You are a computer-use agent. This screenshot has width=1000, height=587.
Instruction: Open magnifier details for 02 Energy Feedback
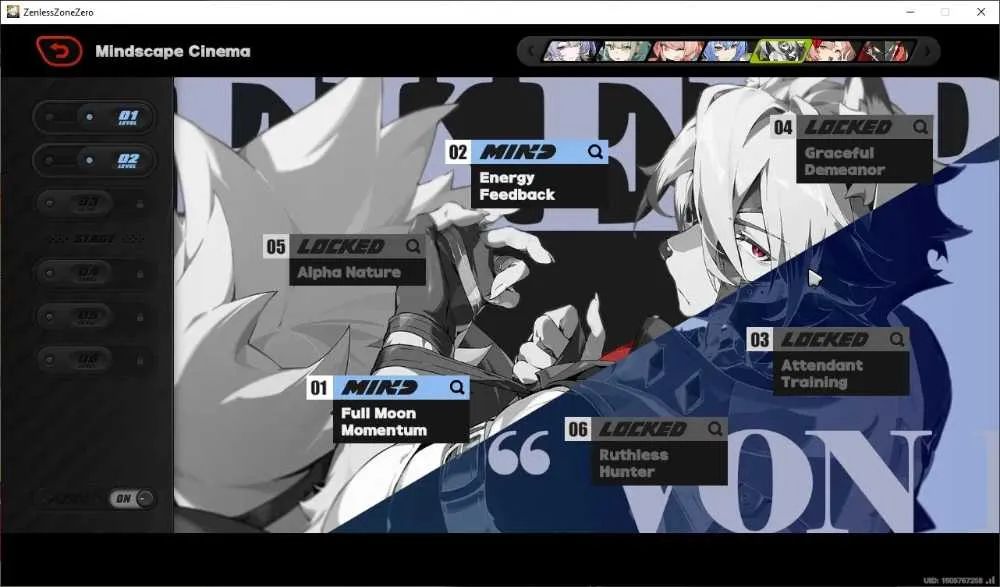pyautogui.click(x=595, y=152)
